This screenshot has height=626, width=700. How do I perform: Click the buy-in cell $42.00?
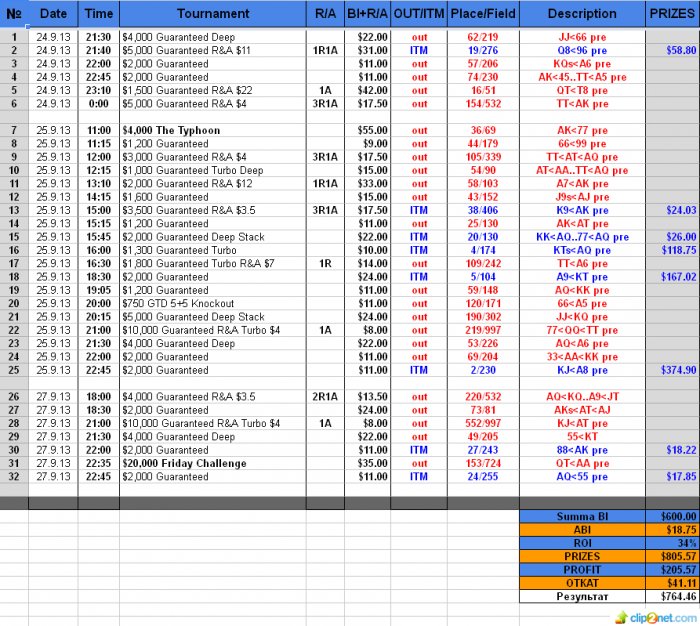tap(367, 91)
